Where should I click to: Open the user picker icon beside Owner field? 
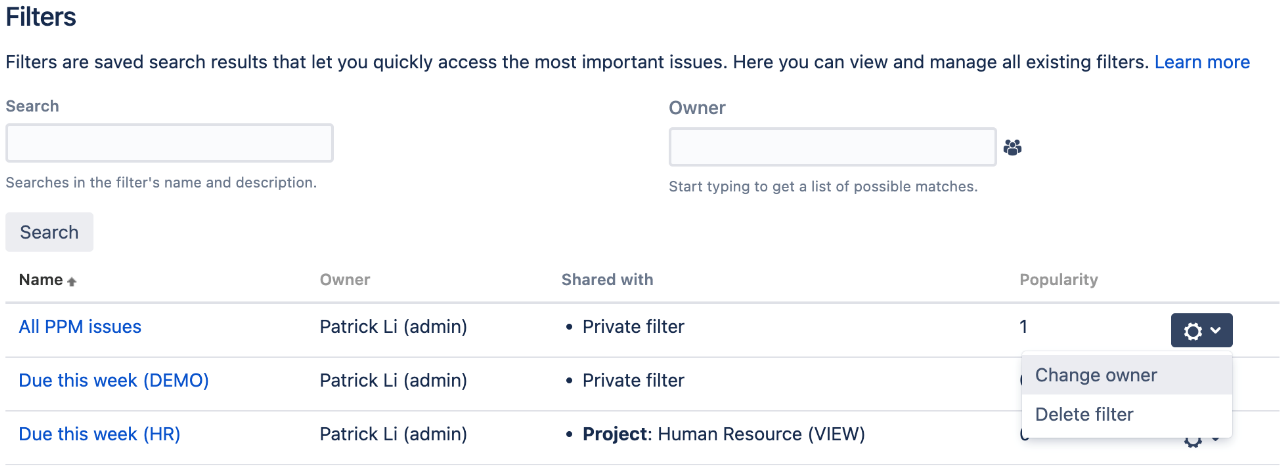pos(1012,148)
